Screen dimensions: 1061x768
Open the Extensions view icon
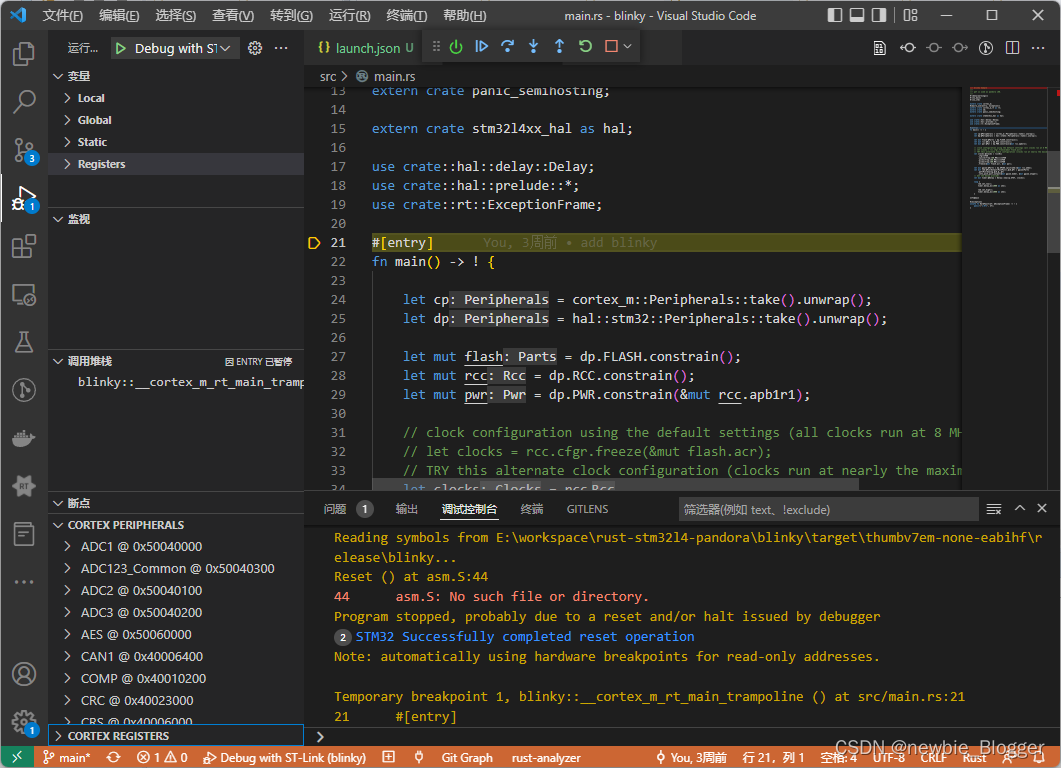24,246
